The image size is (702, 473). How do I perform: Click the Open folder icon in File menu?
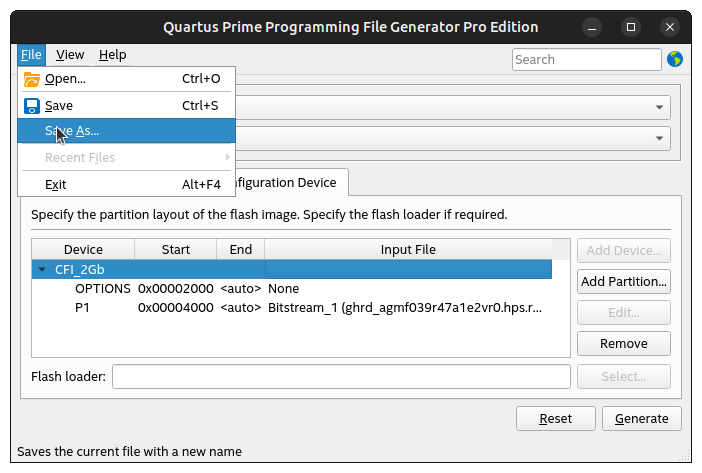pyautogui.click(x=32, y=79)
